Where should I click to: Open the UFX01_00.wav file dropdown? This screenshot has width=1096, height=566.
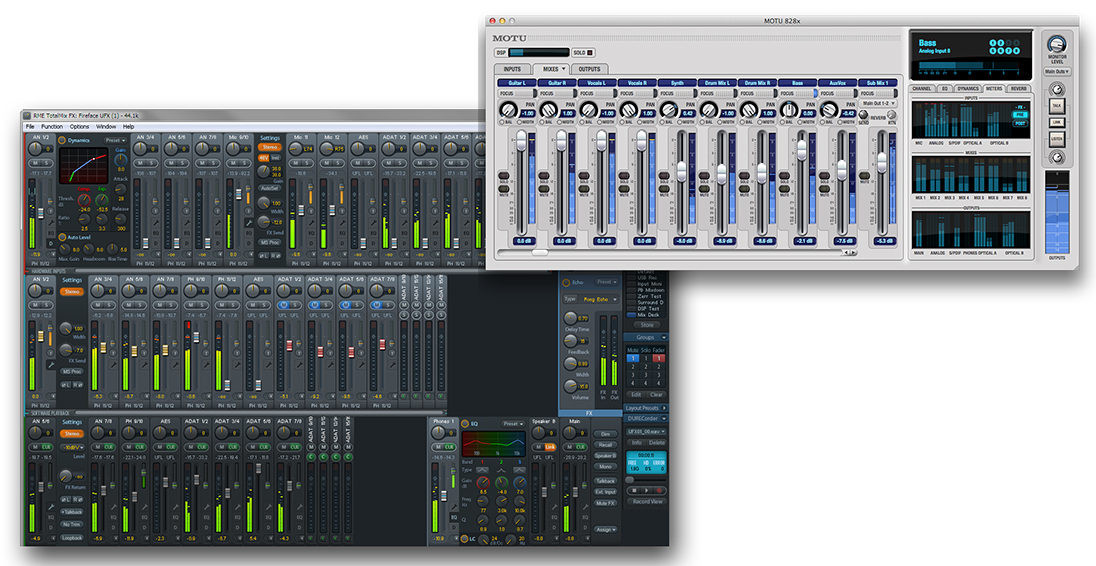click(x=645, y=432)
